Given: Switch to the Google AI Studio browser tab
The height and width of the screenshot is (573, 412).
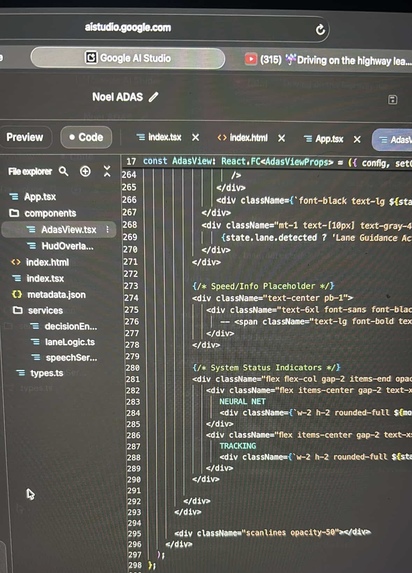Looking at the screenshot, I should coord(128,58).
